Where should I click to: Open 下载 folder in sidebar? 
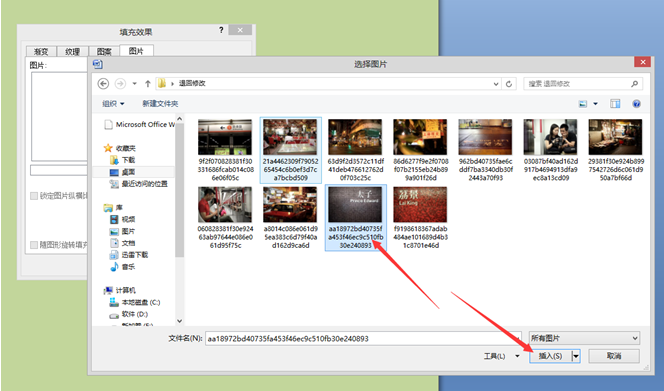(x=122, y=160)
